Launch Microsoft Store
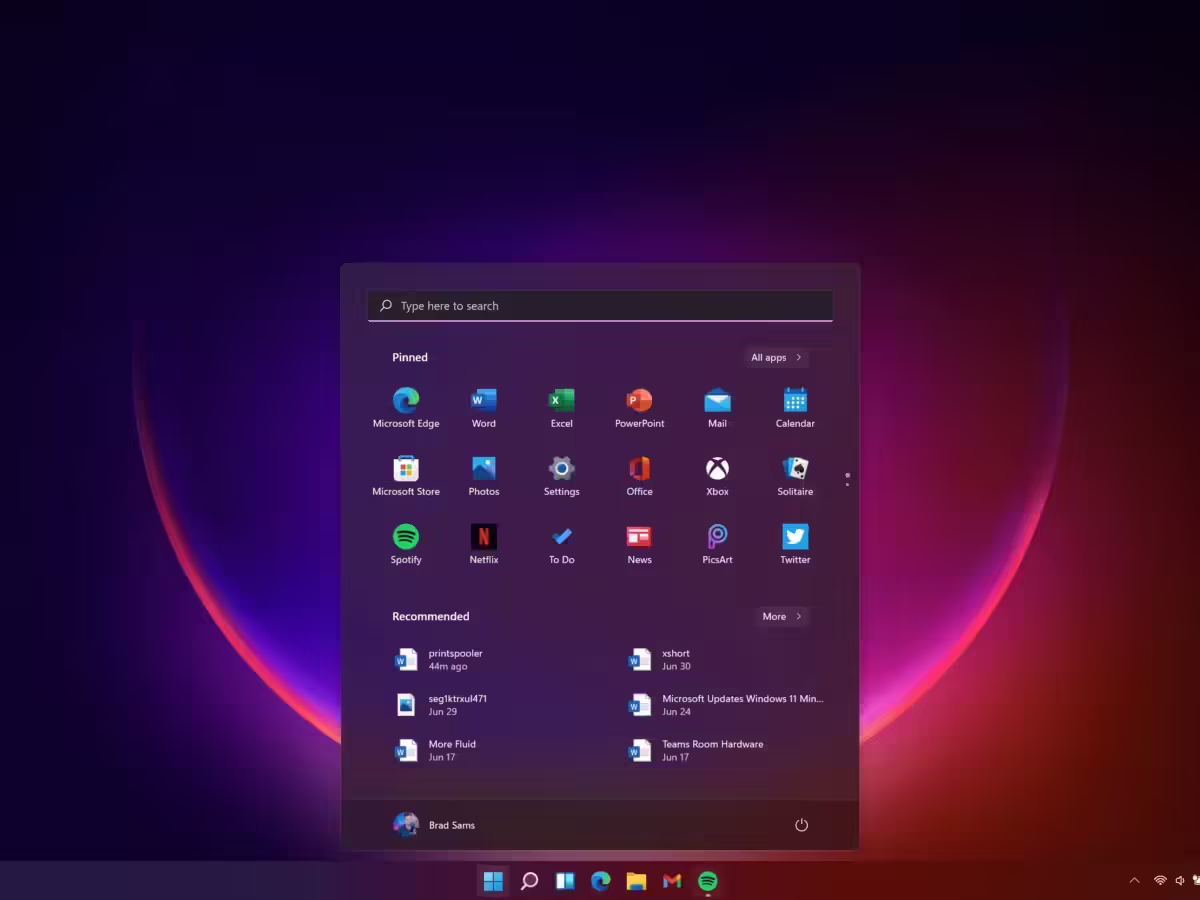 [x=406, y=476]
